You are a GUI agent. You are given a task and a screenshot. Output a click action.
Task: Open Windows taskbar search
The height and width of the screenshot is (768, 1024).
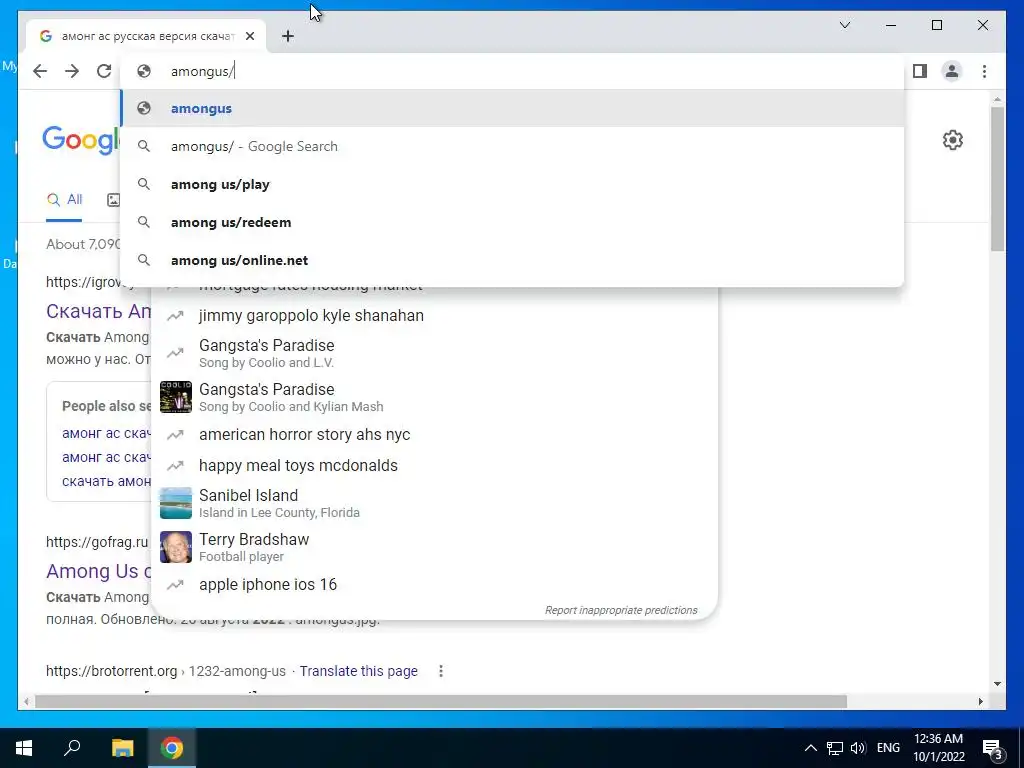pos(72,748)
